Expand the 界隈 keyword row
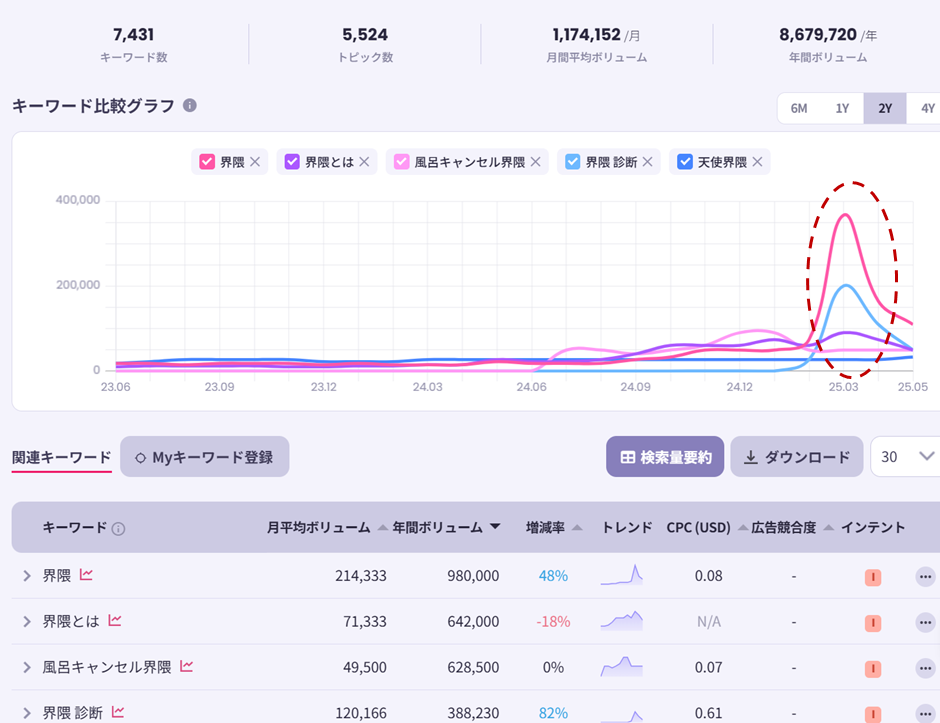The image size is (940, 723). coord(27,576)
